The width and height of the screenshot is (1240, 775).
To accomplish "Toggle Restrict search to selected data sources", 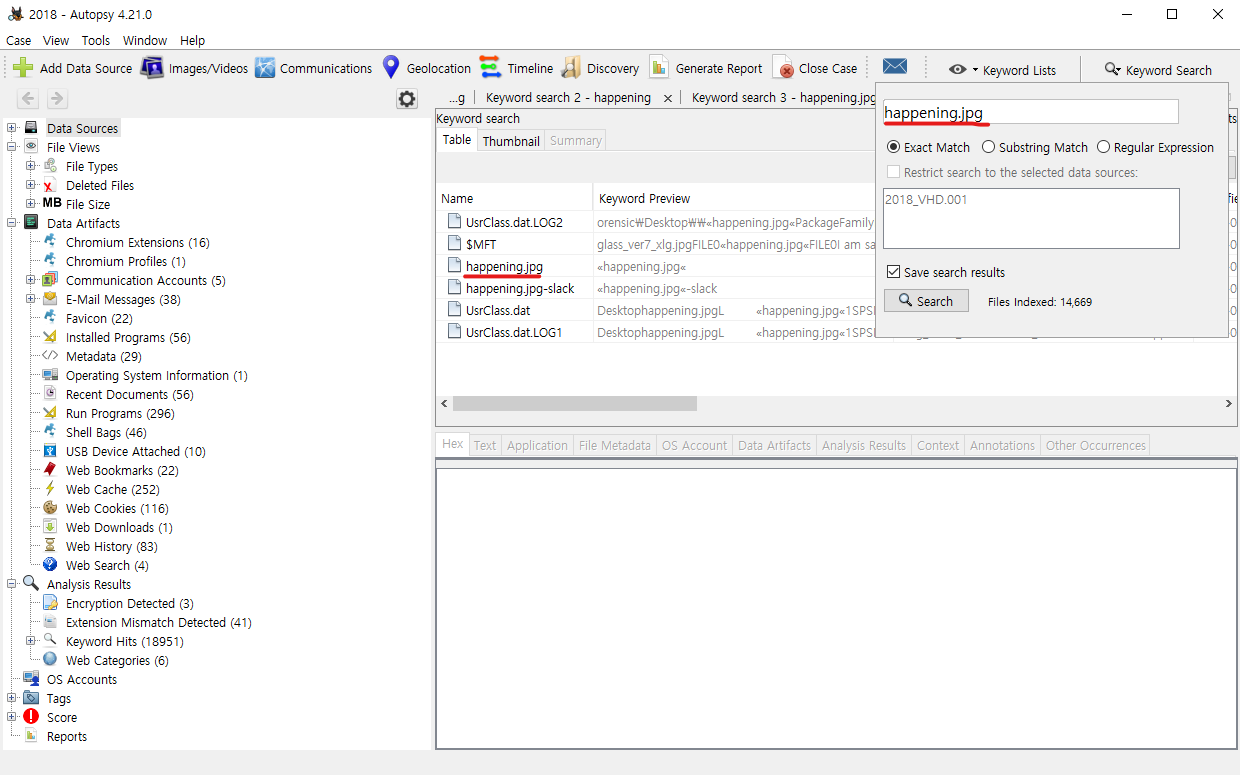I will (894, 172).
